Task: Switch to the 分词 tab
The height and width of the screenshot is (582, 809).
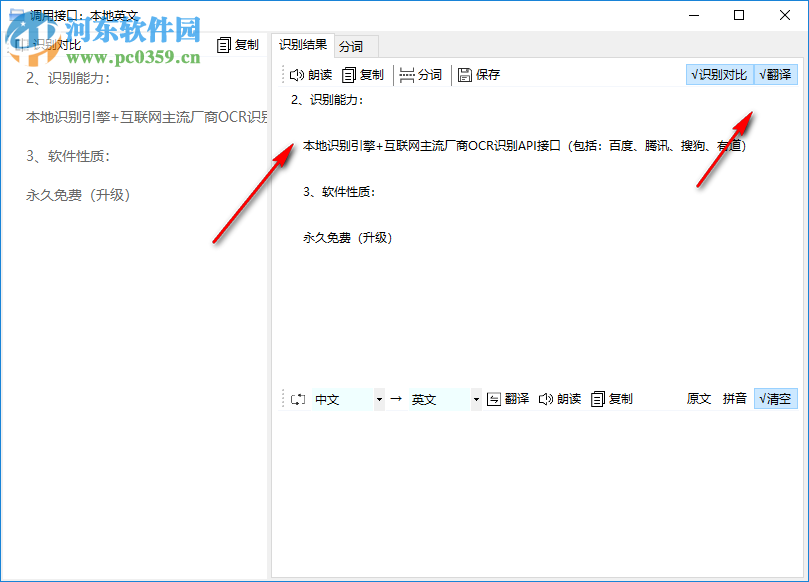Action: (353, 44)
